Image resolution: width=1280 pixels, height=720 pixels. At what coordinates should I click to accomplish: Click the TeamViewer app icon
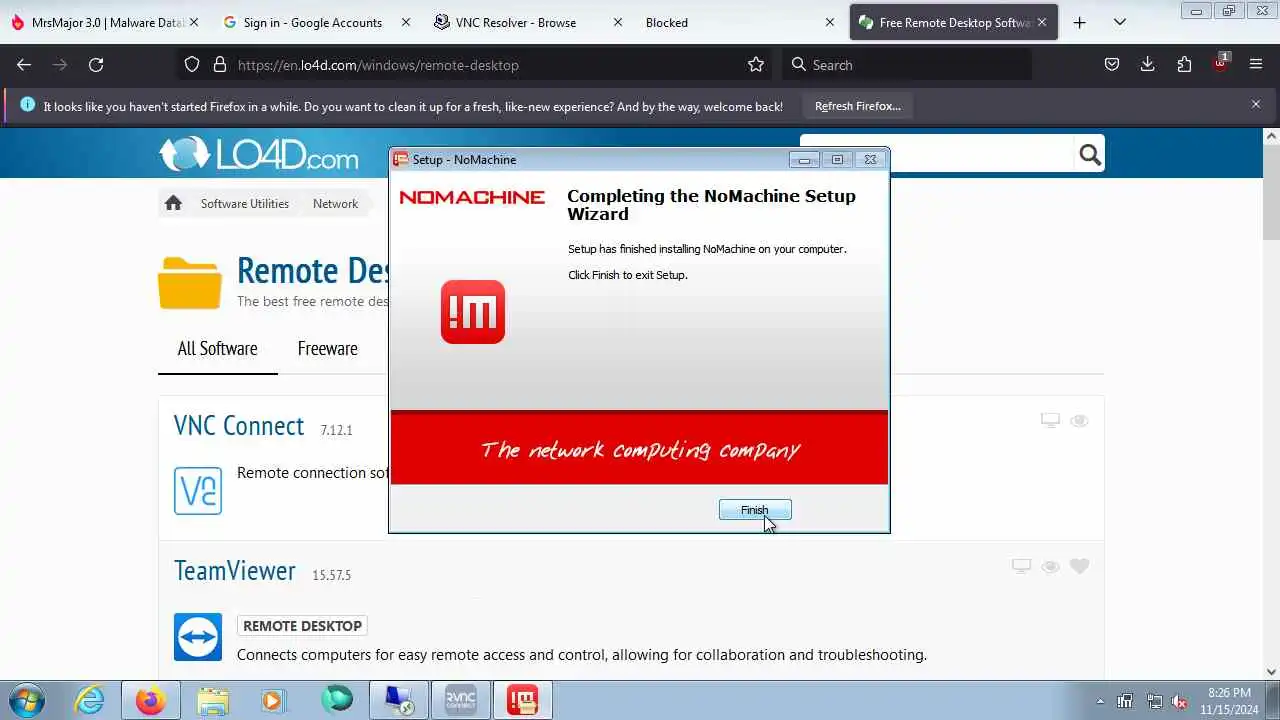198,637
